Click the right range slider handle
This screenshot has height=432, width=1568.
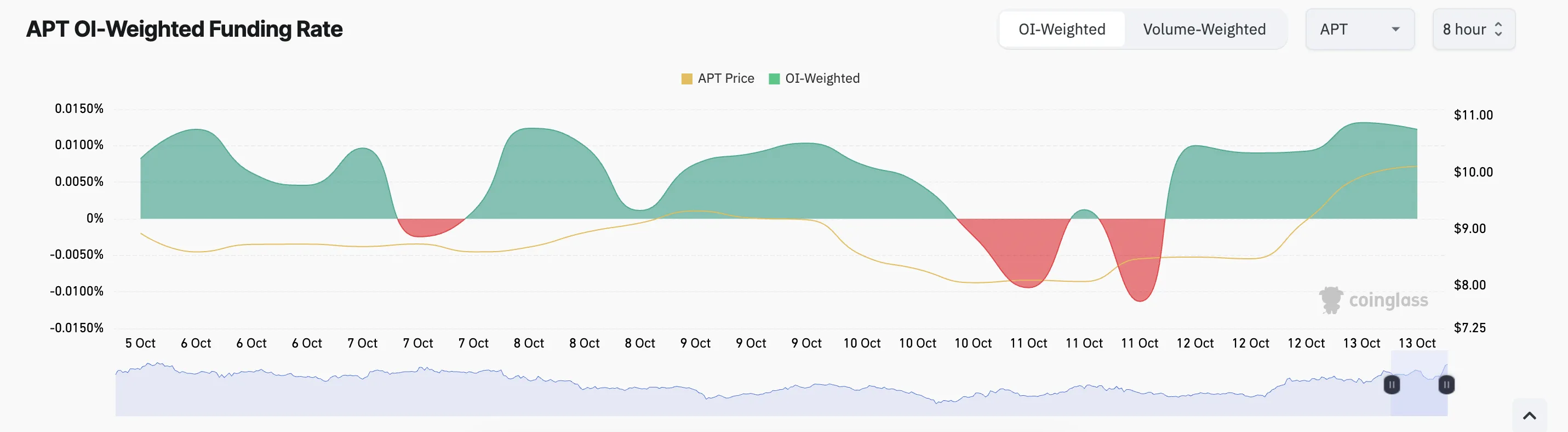pyautogui.click(x=1446, y=384)
